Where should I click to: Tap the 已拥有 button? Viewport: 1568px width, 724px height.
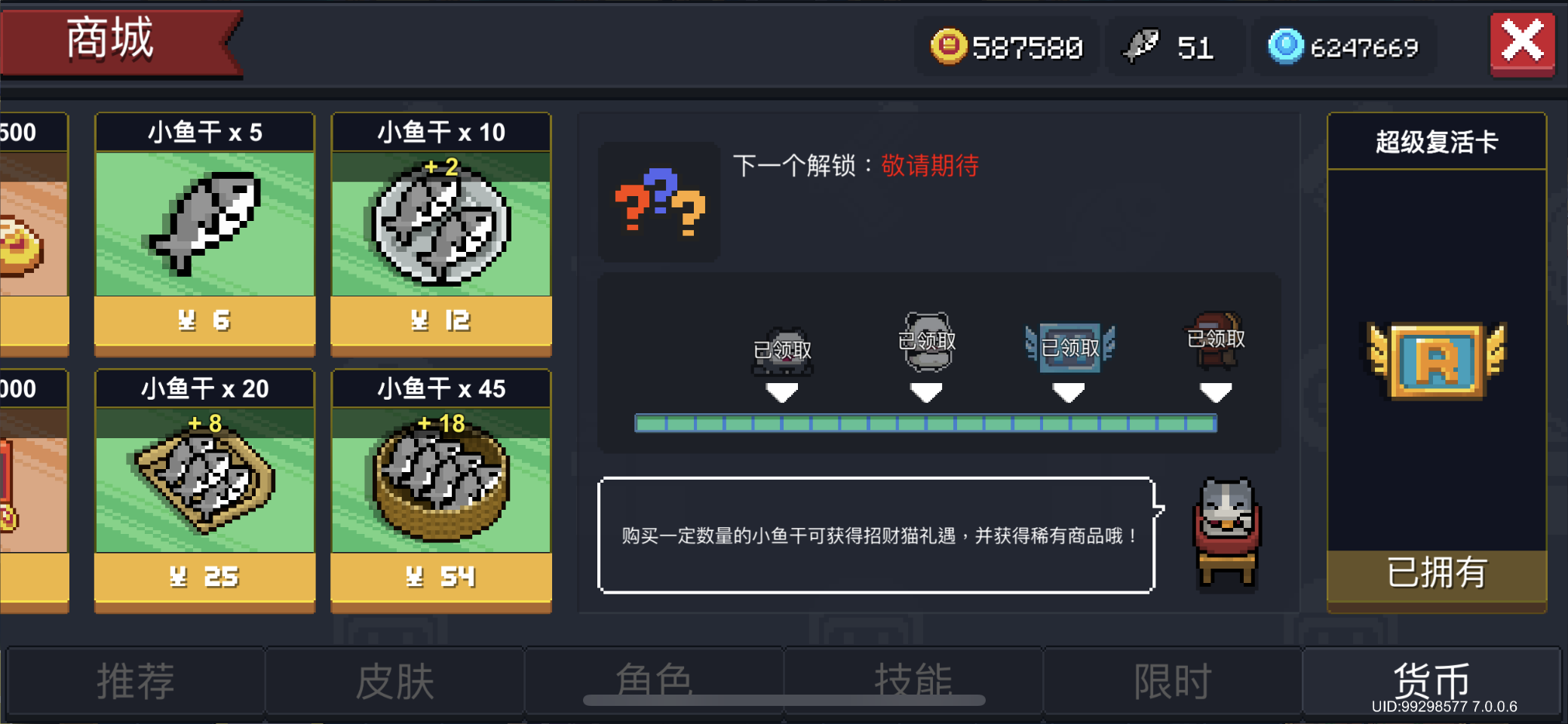click(x=1437, y=573)
